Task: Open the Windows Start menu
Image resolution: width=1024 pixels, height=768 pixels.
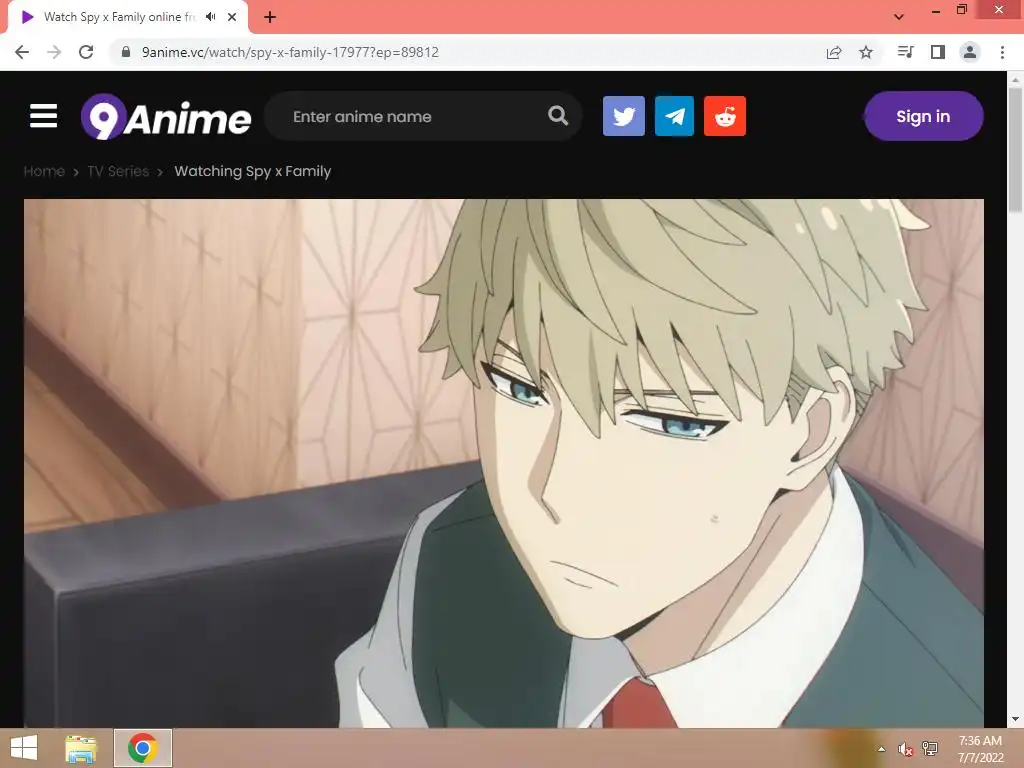Action: click(24, 748)
